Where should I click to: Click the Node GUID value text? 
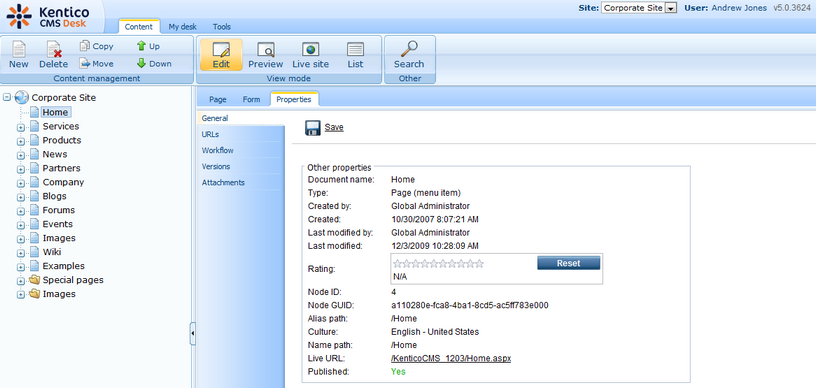(x=469, y=305)
